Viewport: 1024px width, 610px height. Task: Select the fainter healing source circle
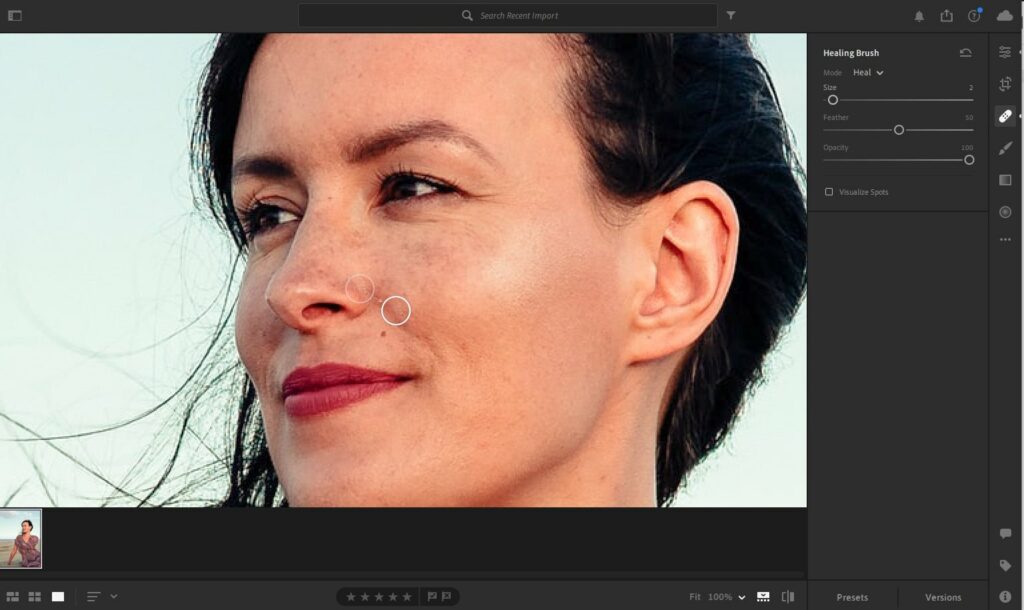pyautogui.click(x=359, y=289)
